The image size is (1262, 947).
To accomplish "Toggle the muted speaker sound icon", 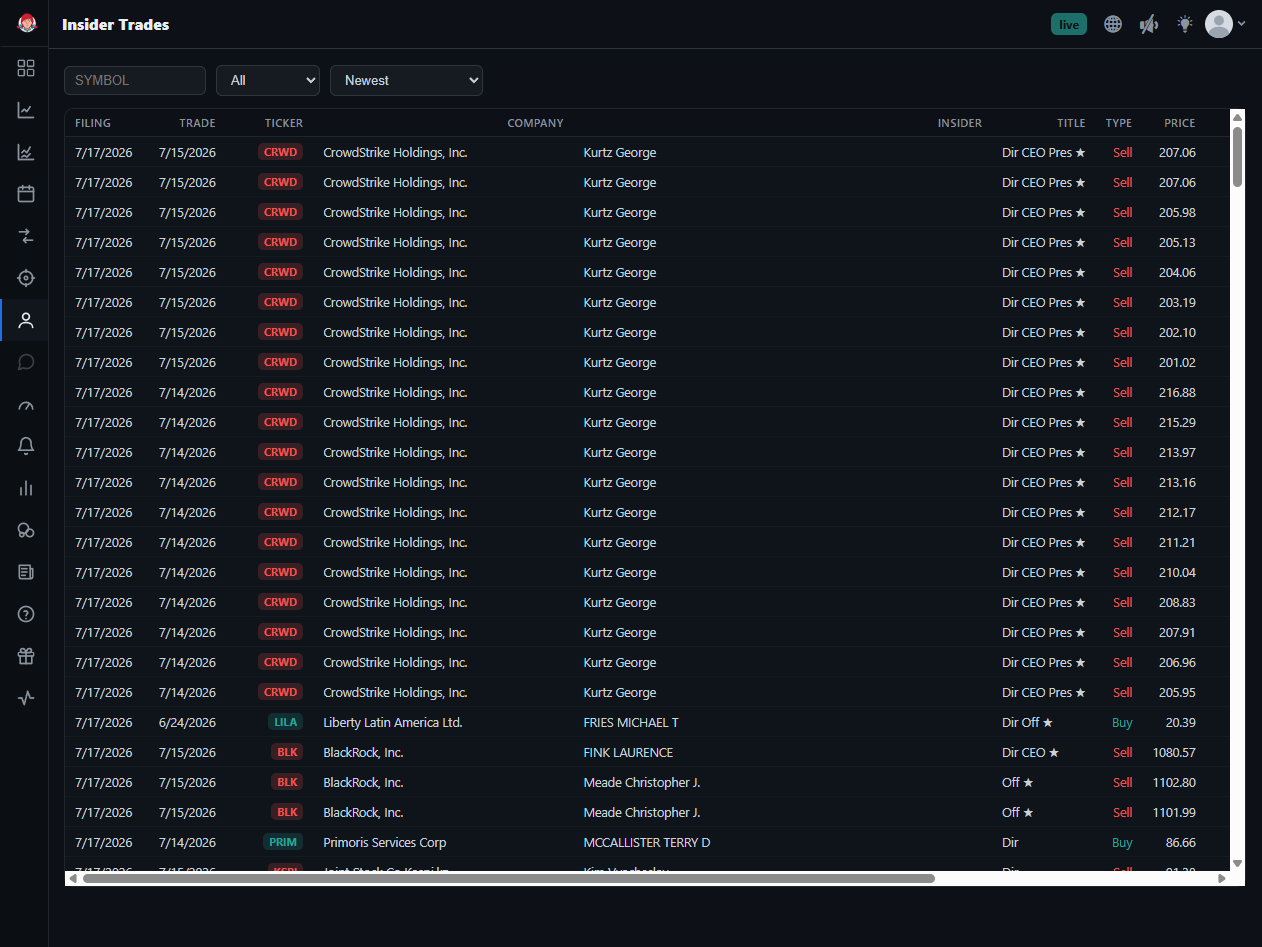I will [1149, 24].
